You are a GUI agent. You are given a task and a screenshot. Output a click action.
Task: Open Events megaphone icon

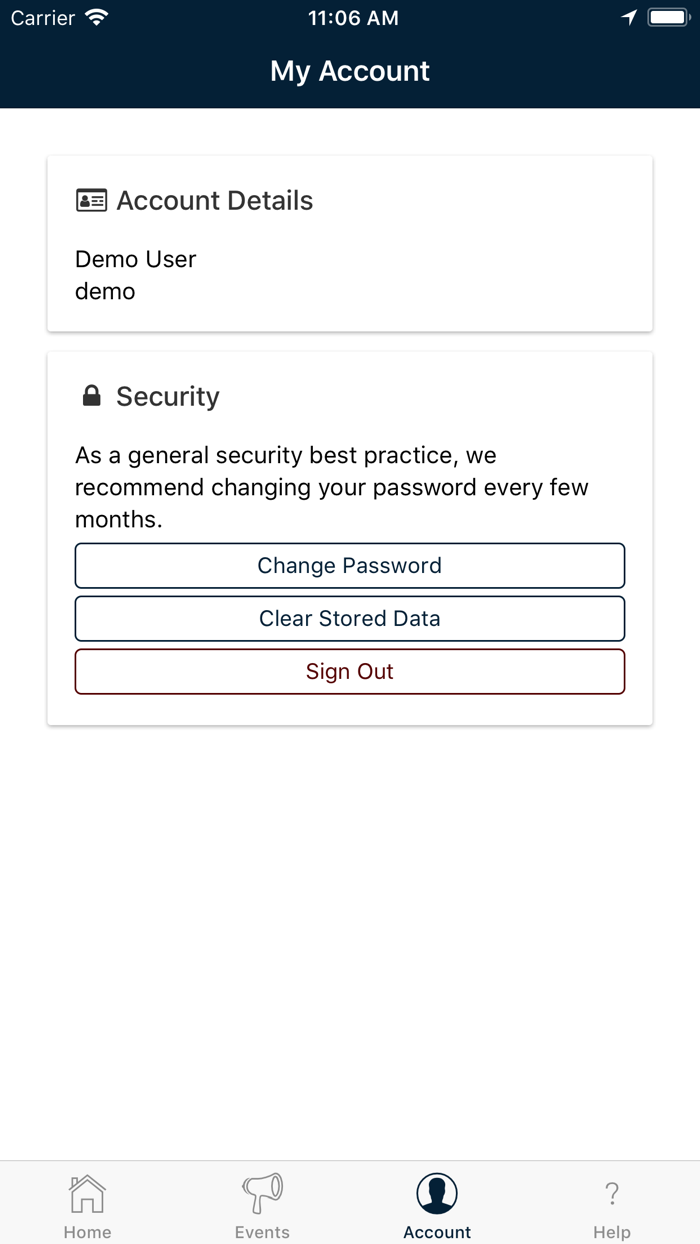tap(262, 1192)
